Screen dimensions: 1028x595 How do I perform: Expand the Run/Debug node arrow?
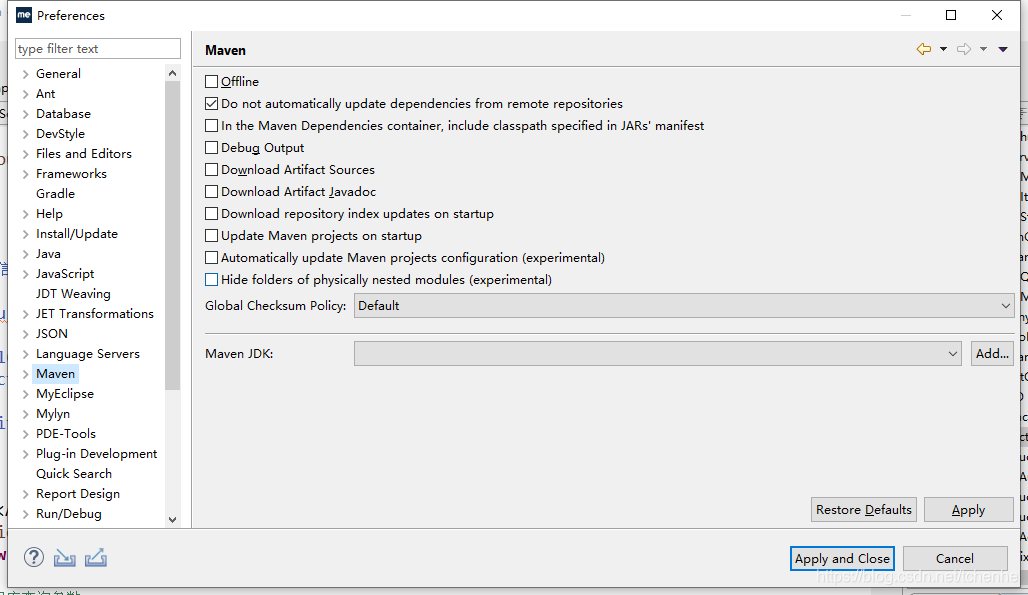[x=26, y=514]
